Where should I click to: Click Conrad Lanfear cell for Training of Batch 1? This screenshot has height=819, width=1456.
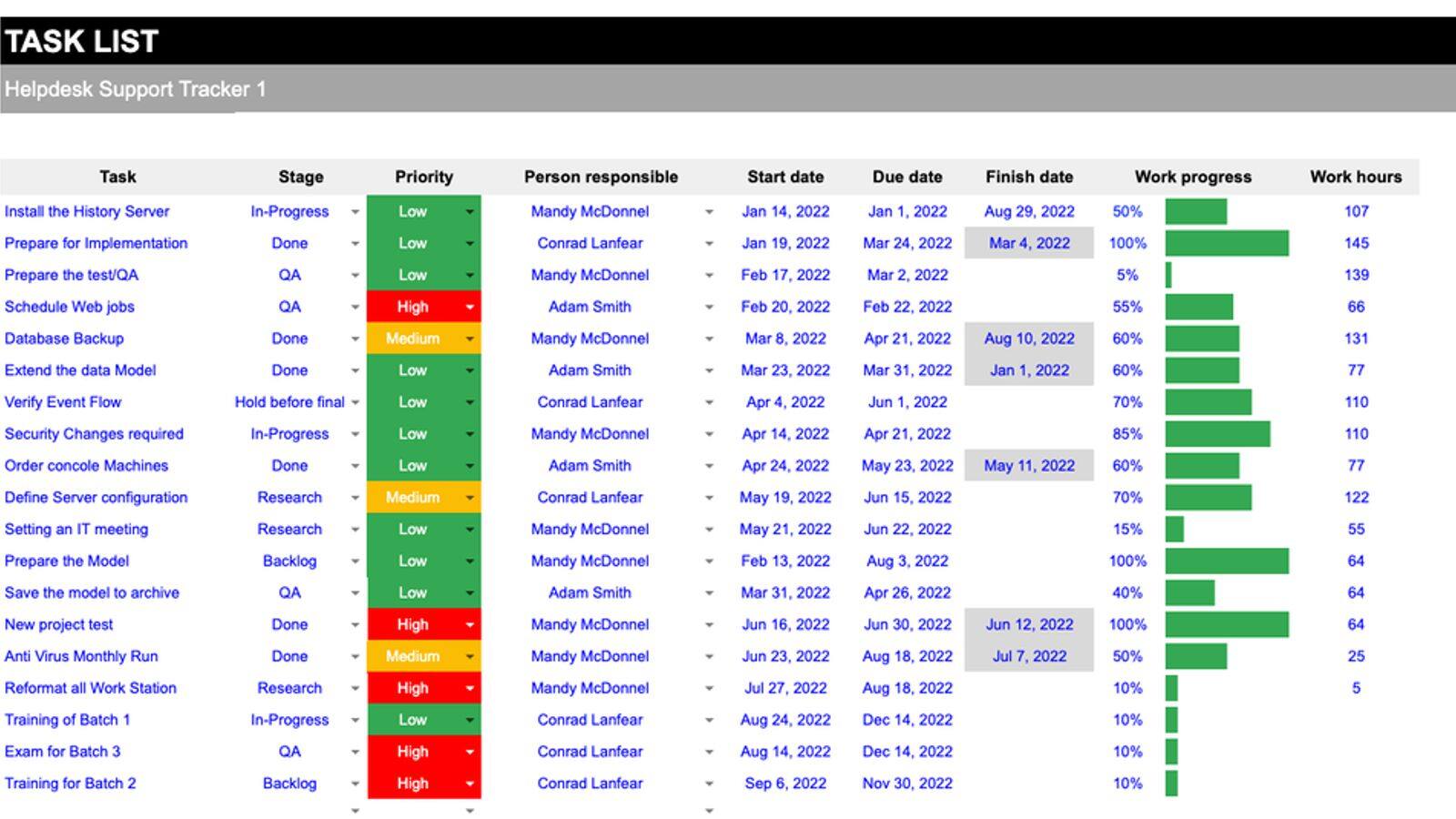(x=590, y=720)
